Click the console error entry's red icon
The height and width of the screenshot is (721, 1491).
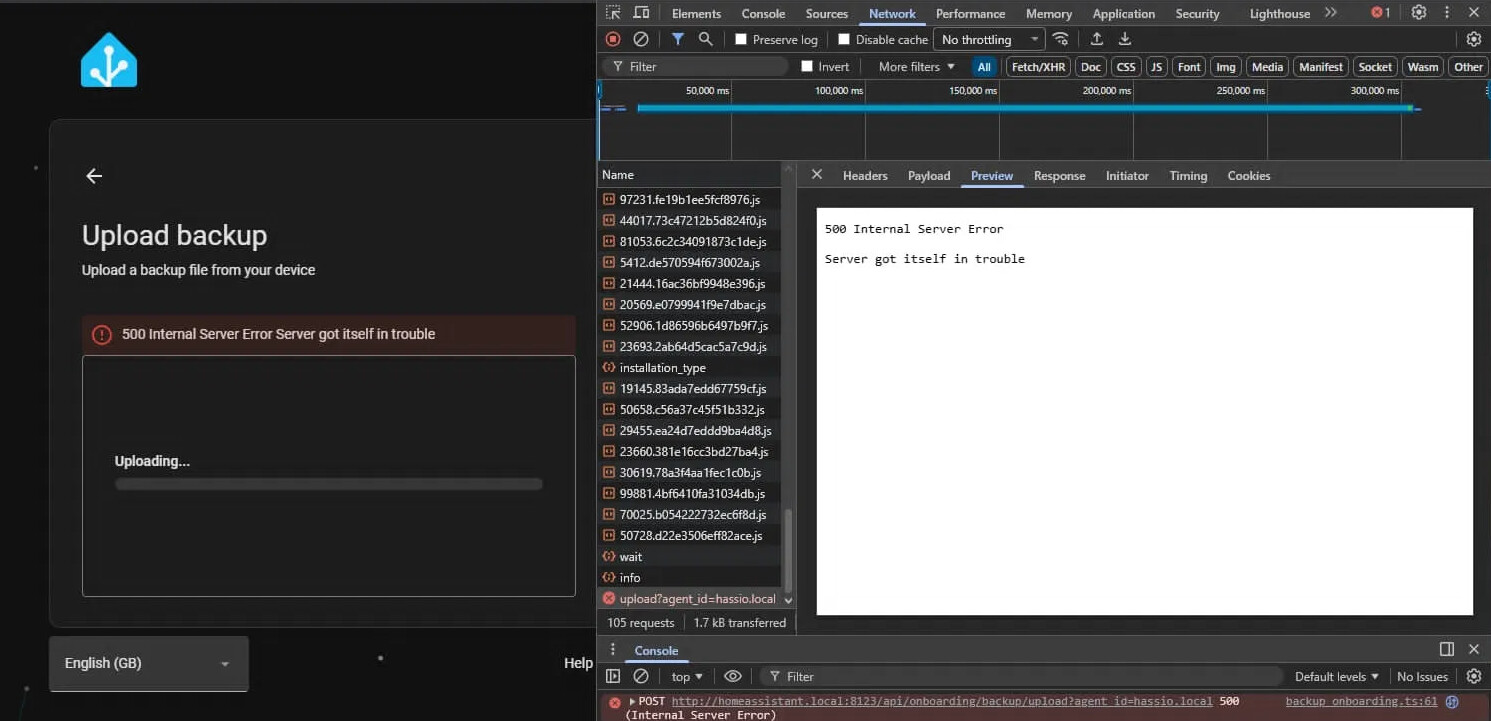tap(615, 702)
